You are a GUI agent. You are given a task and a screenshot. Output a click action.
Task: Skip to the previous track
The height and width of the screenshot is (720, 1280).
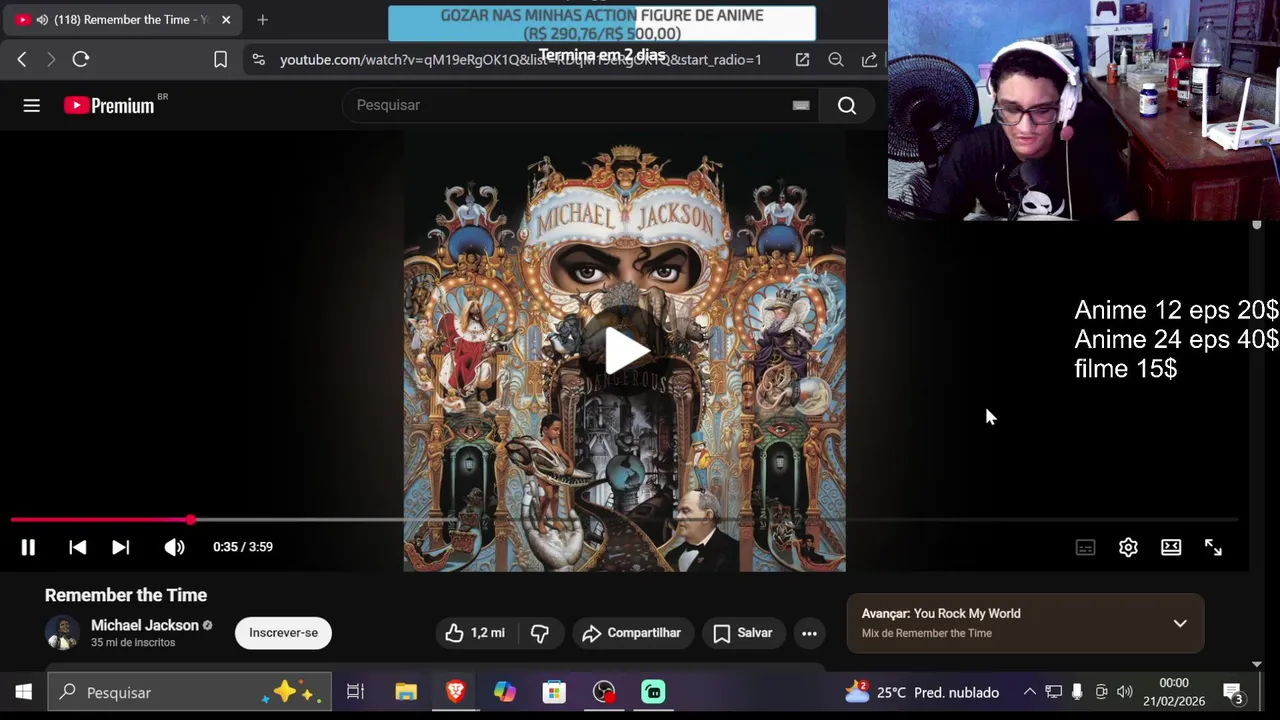pyautogui.click(x=77, y=547)
